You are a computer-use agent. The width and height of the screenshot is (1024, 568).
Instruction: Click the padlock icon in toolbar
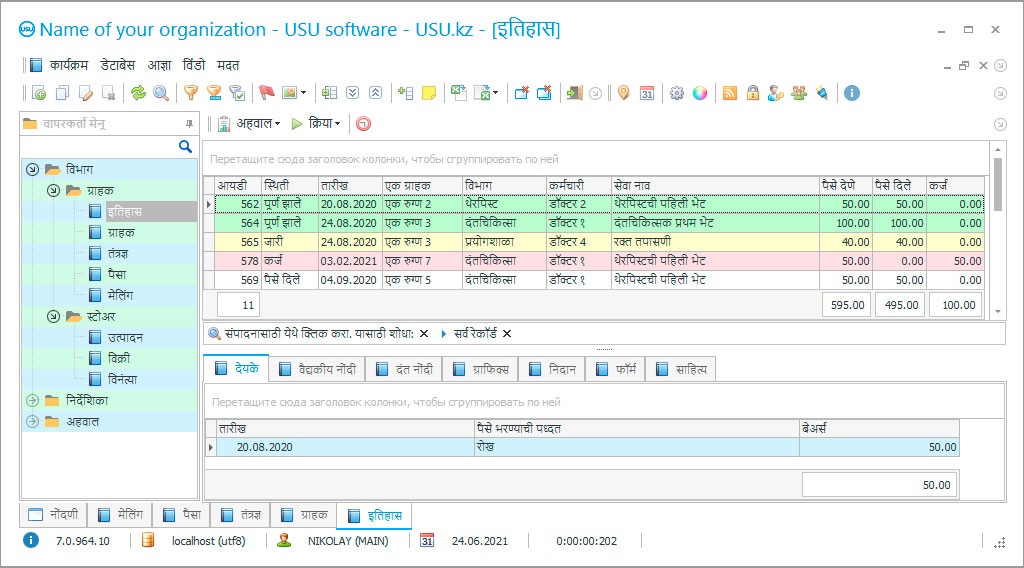pos(752,93)
